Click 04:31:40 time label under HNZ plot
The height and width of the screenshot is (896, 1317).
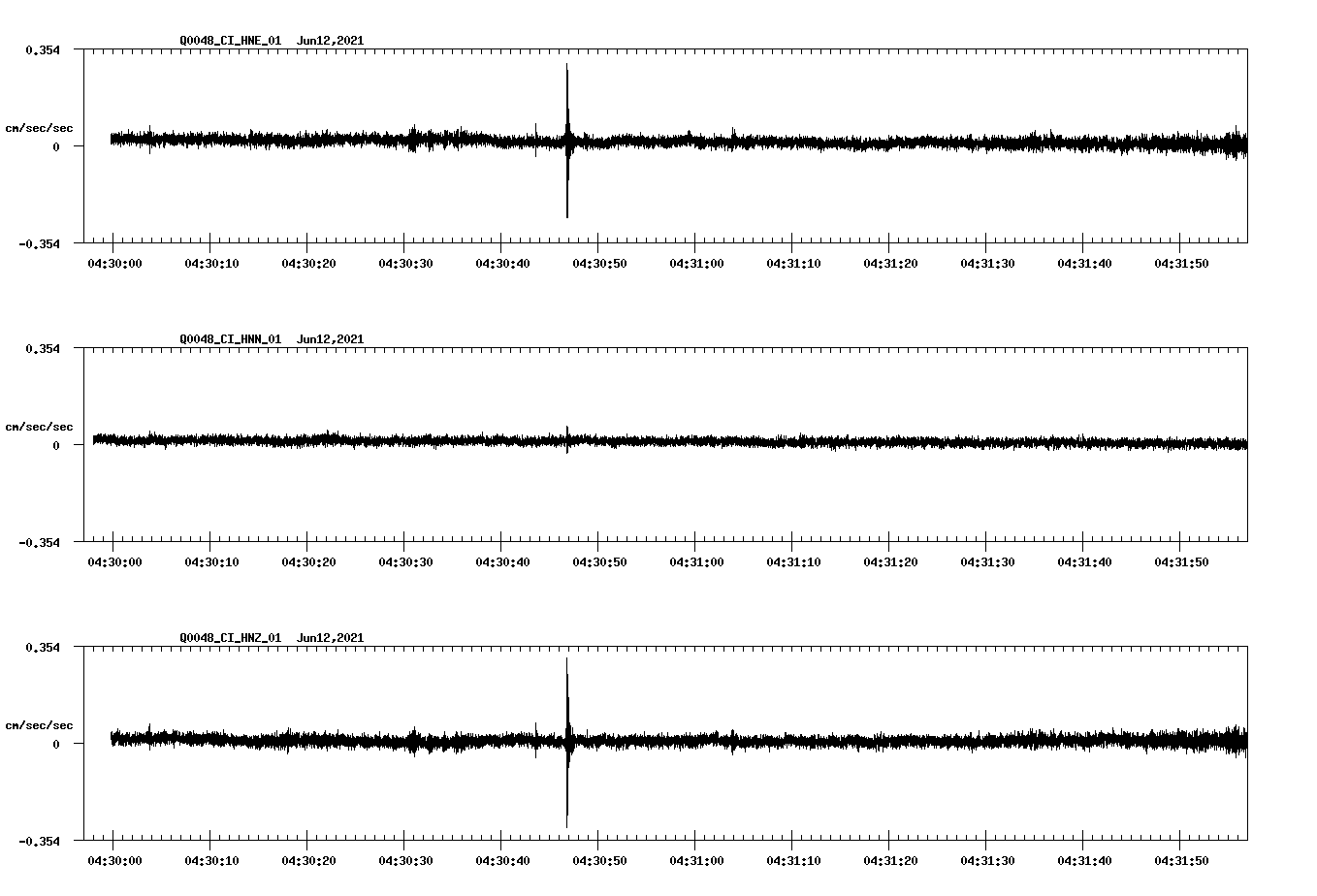(x=1084, y=861)
